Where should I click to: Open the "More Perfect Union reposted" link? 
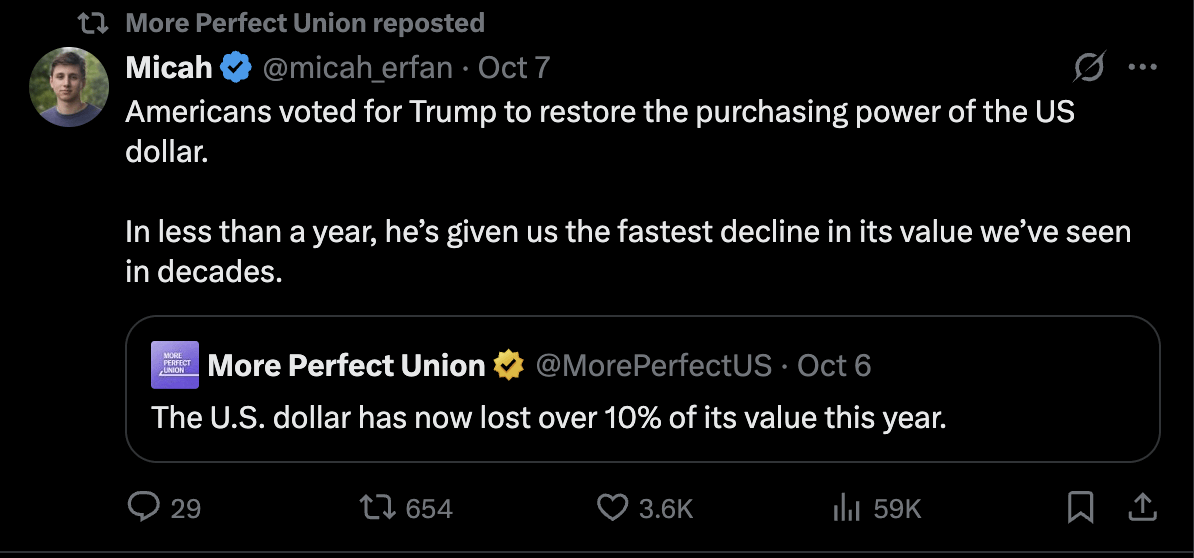[x=305, y=23]
